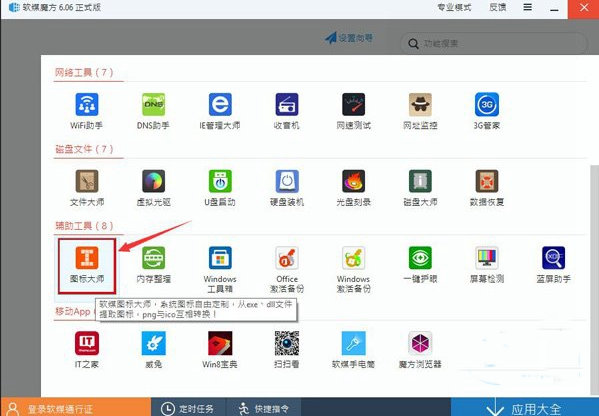This screenshot has width=599, height=416.
Task: Click the 软媒魔方 logo in title bar
Action: click(14, 7)
